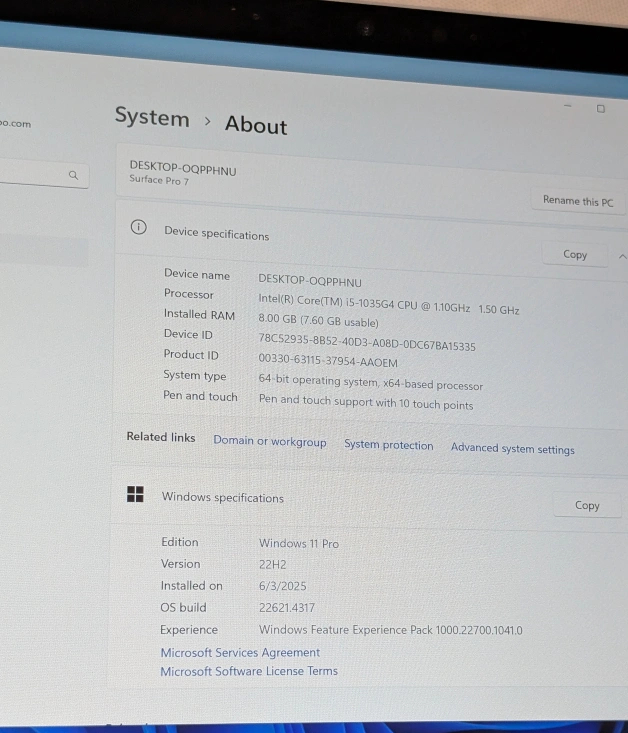Click the 22H2 version value
Image resolution: width=628 pixels, height=733 pixels.
273,564
